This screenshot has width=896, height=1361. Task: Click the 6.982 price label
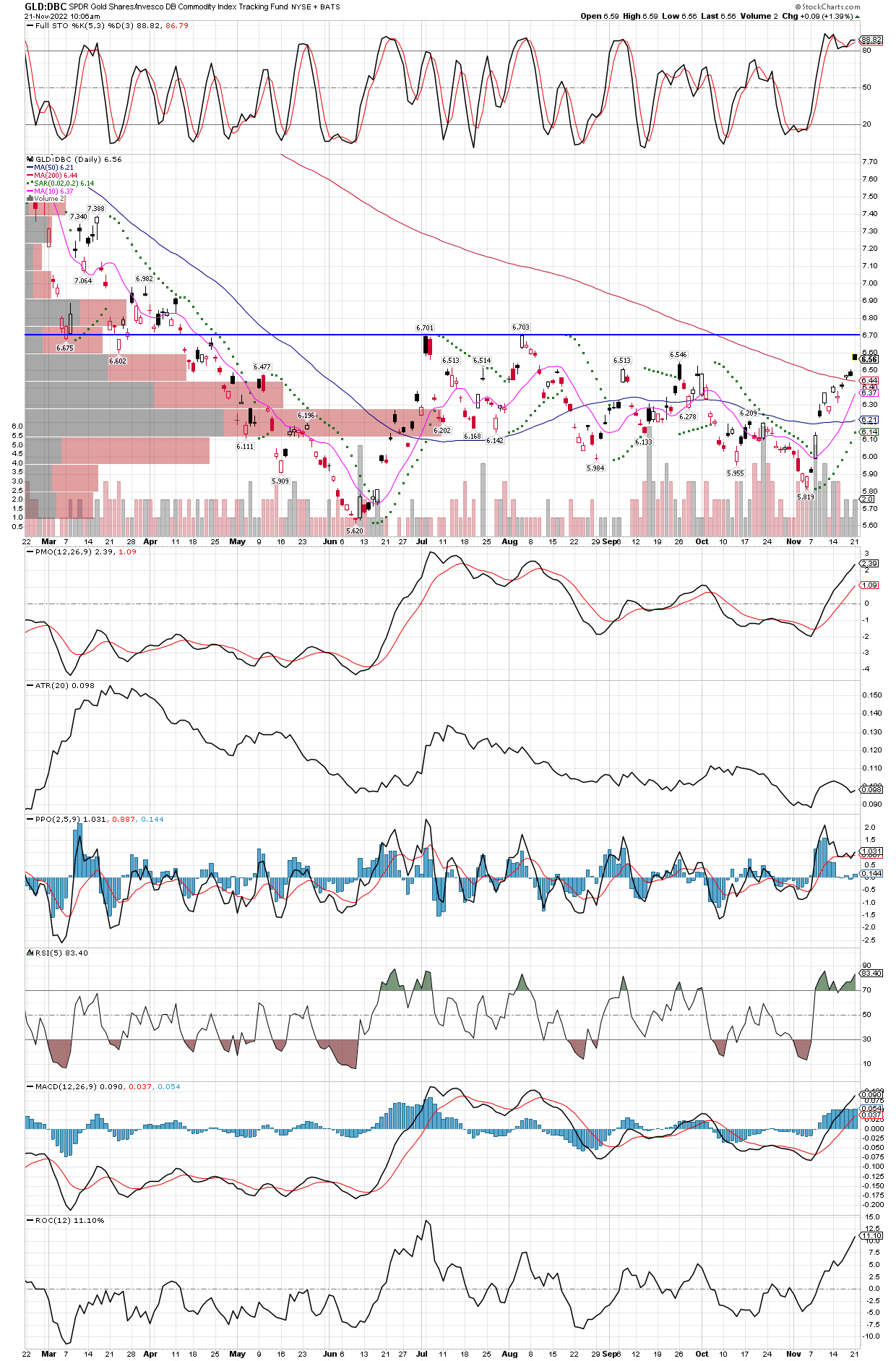[145, 278]
